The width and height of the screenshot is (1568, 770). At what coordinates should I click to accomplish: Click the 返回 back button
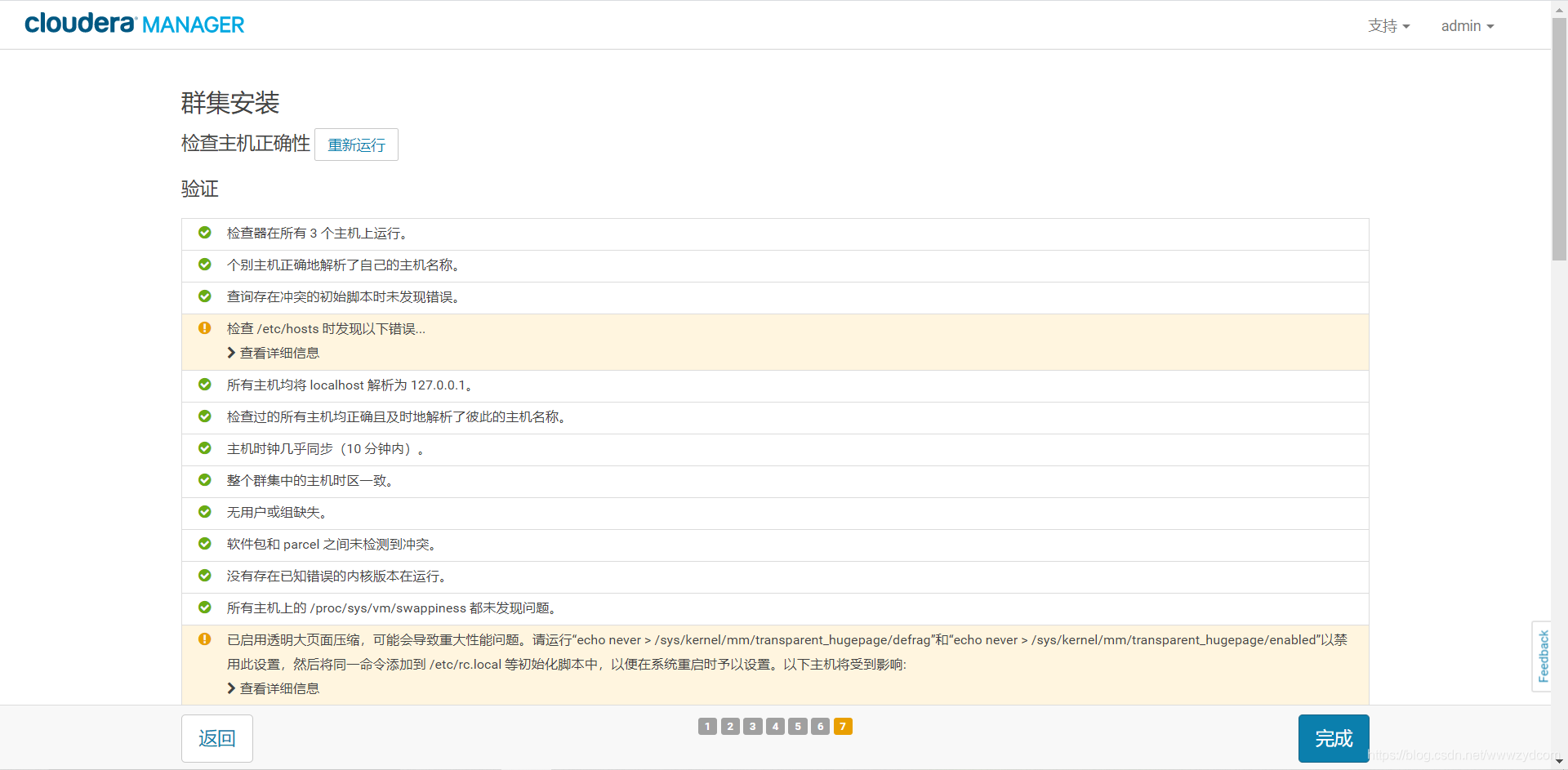click(x=217, y=738)
